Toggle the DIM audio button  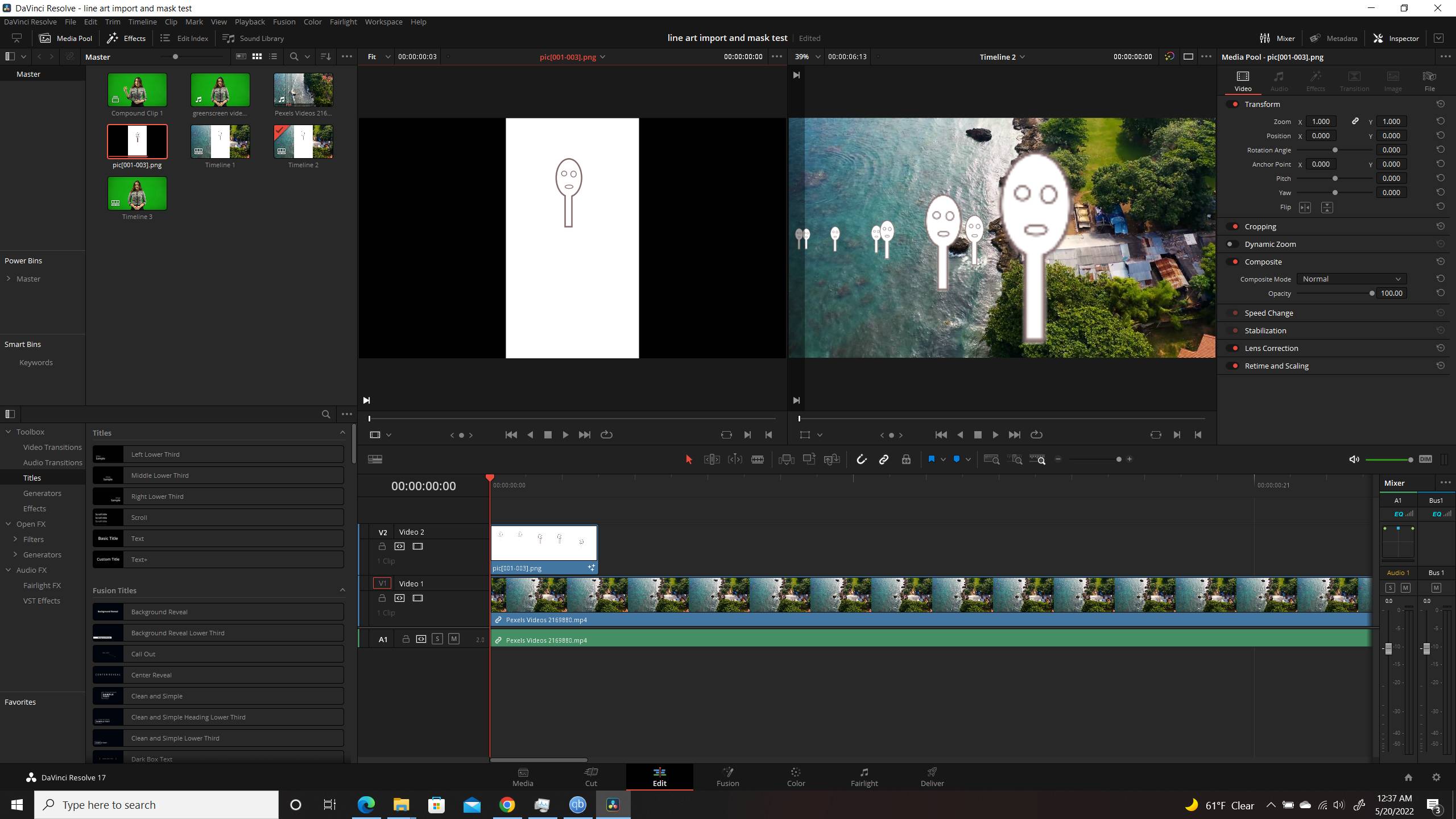[x=1425, y=459]
